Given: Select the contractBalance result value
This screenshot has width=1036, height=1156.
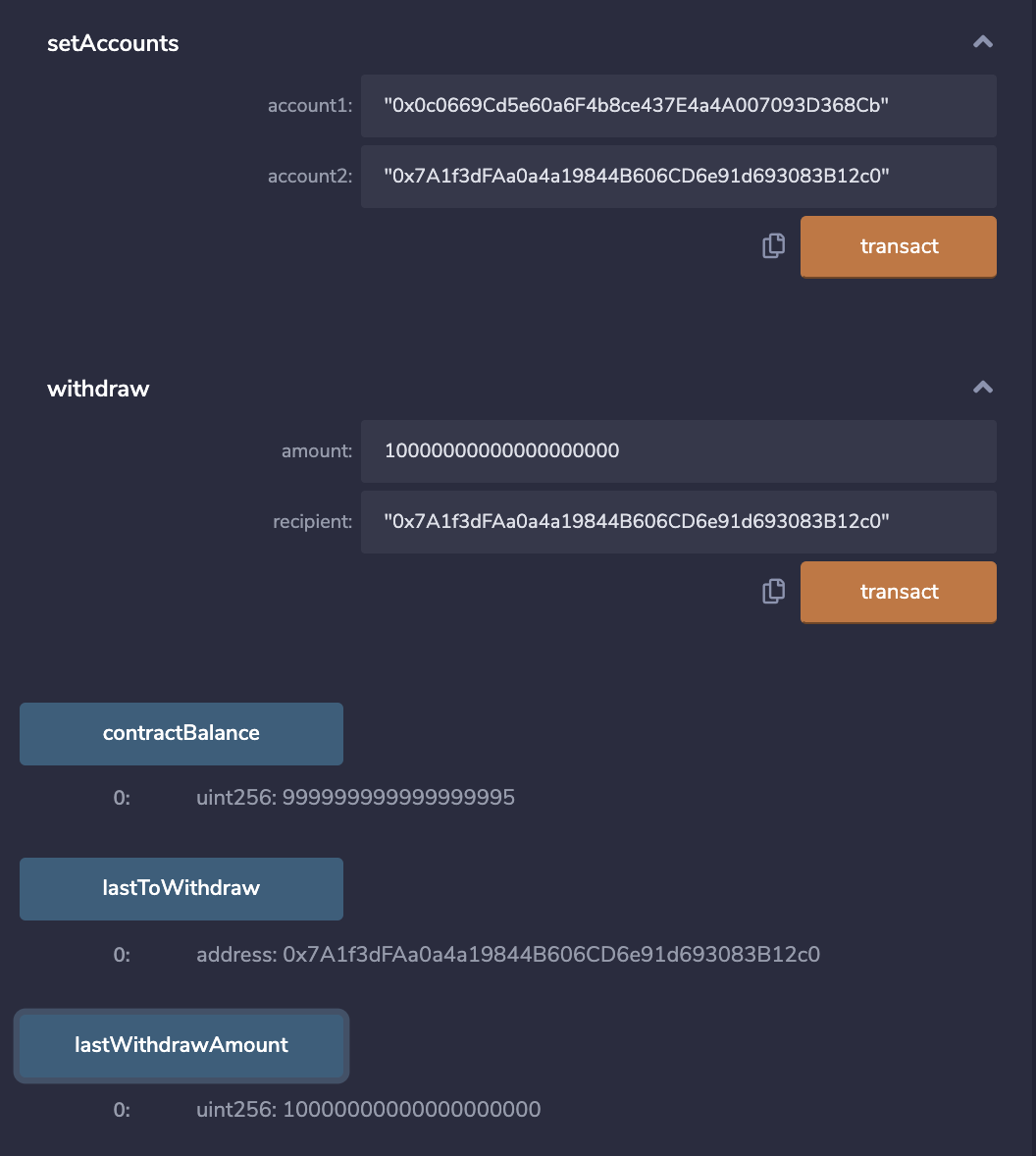Looking at the screenshot, I should pyautogui.click(x=355, y=798).
